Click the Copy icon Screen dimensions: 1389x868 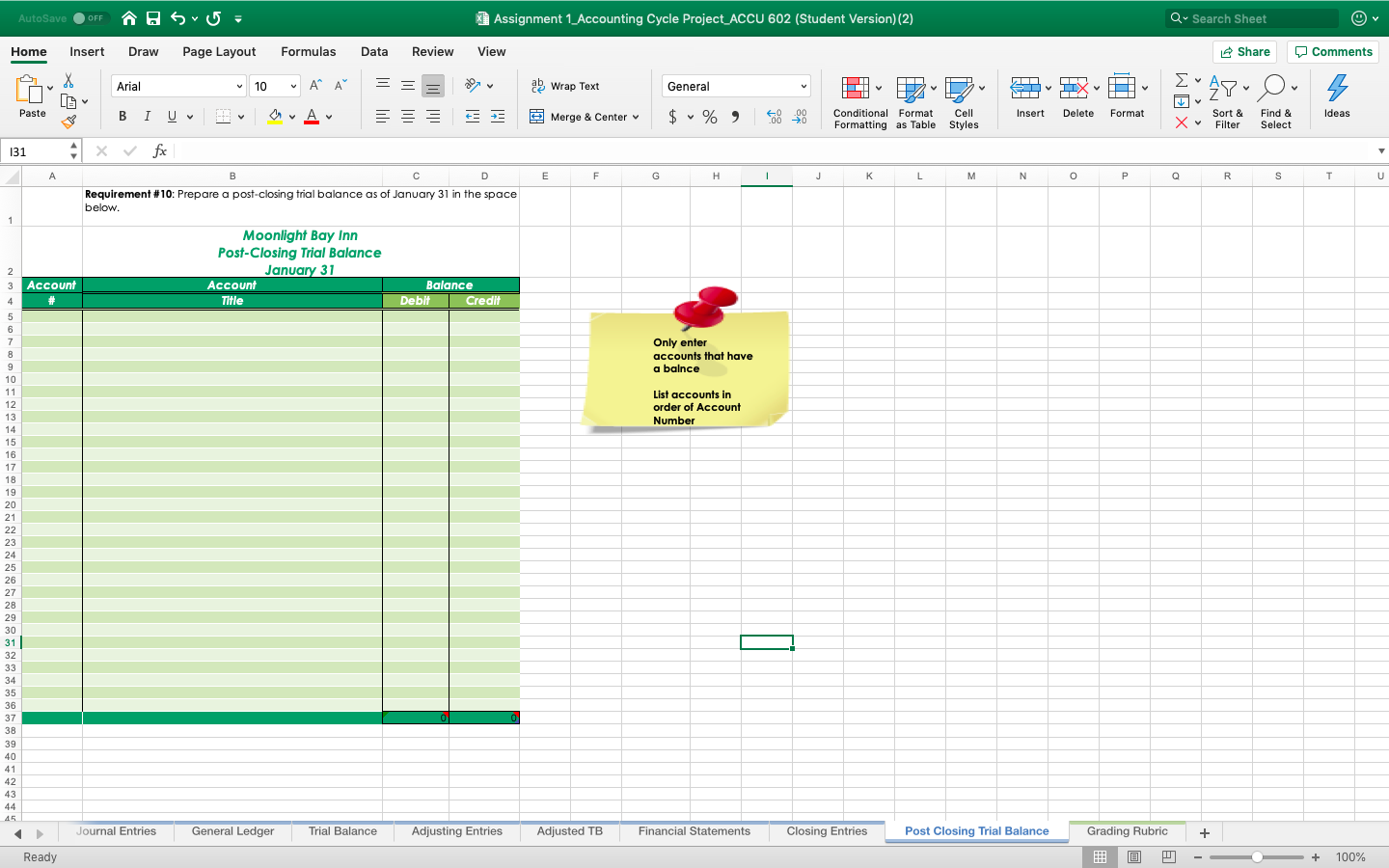68,101
